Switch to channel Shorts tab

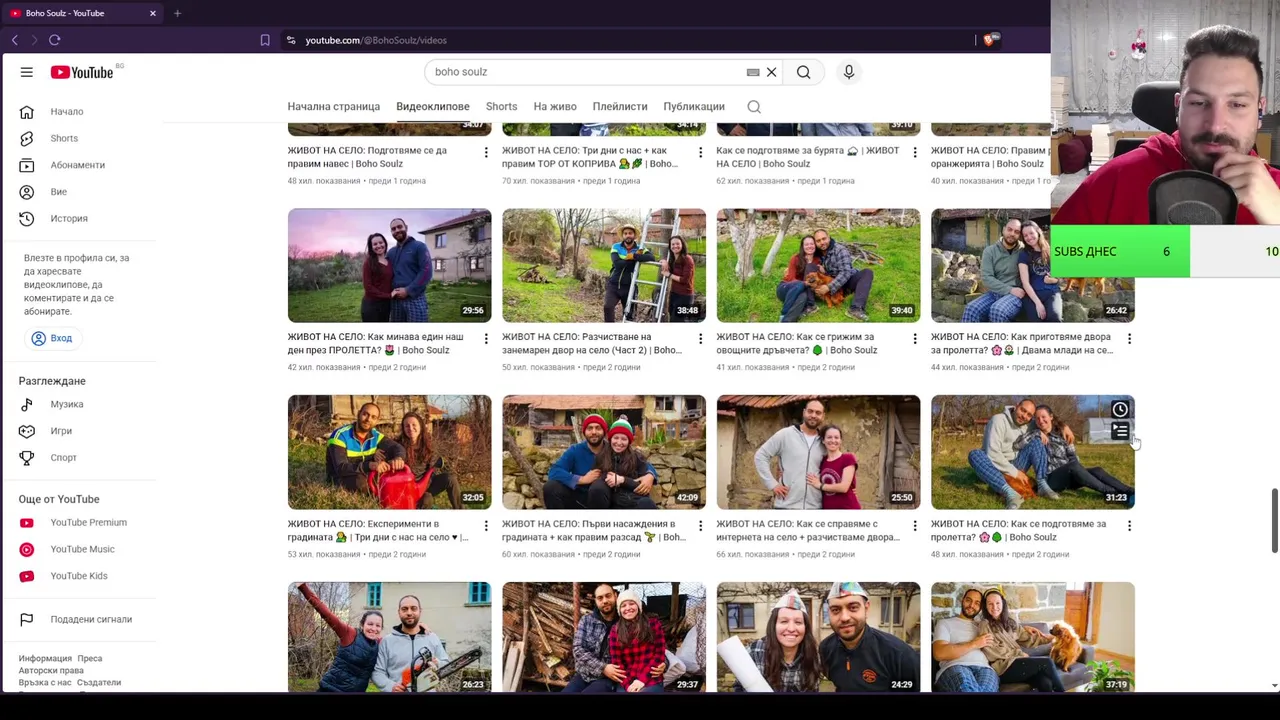[501, 106]
